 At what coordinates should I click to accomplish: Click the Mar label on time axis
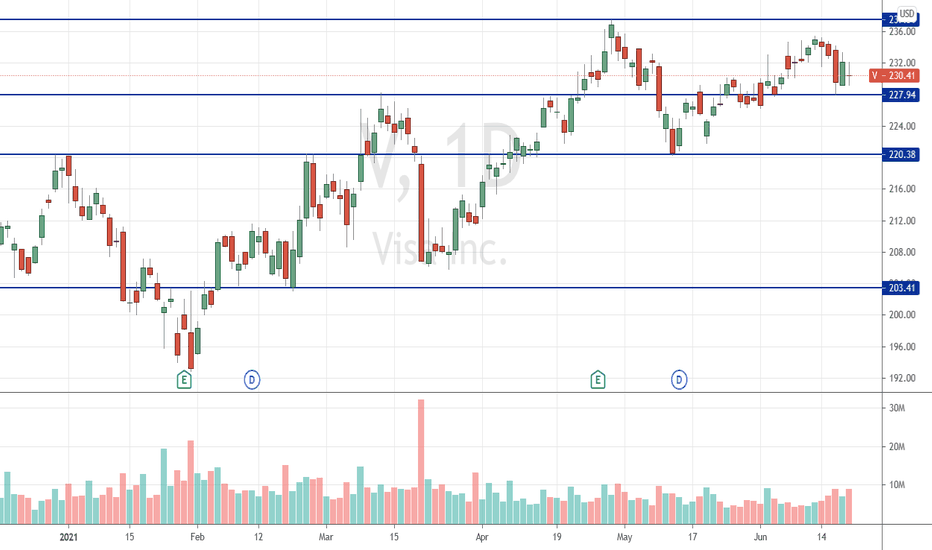pyautogui.click(x=326, y=537)
